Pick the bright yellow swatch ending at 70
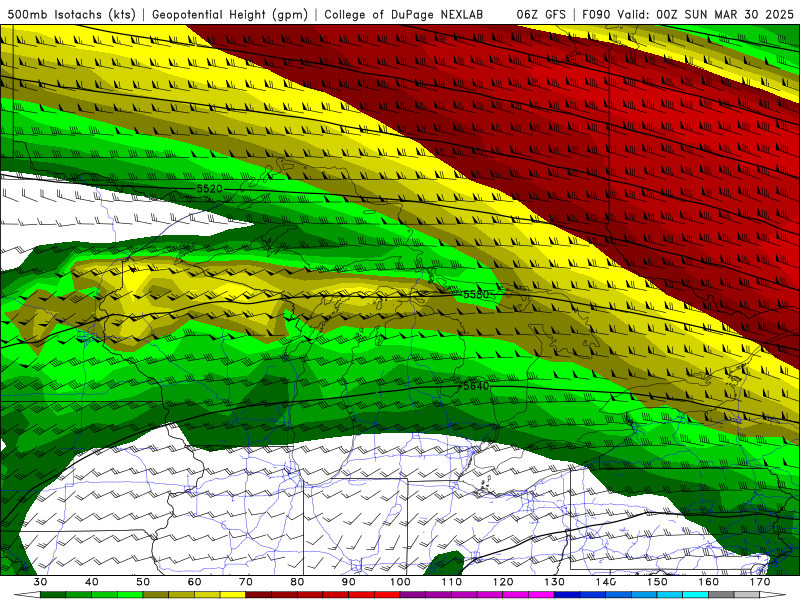The height and width of the screenshot is (600, 800). 233,595
